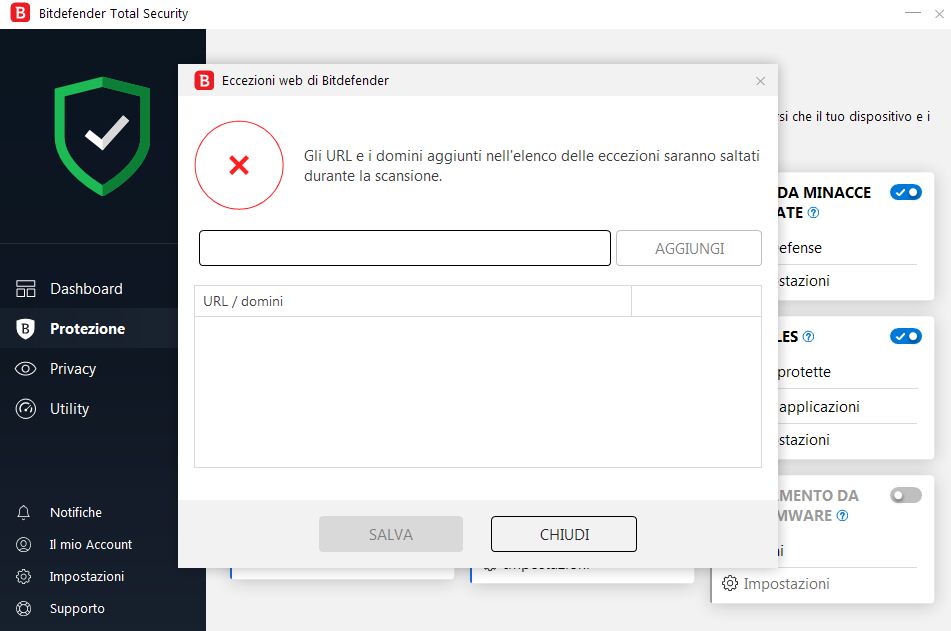Toggle the DA MINACCE protection switch
The width and height of the screenshot is (951, 631).
[906, 192]
